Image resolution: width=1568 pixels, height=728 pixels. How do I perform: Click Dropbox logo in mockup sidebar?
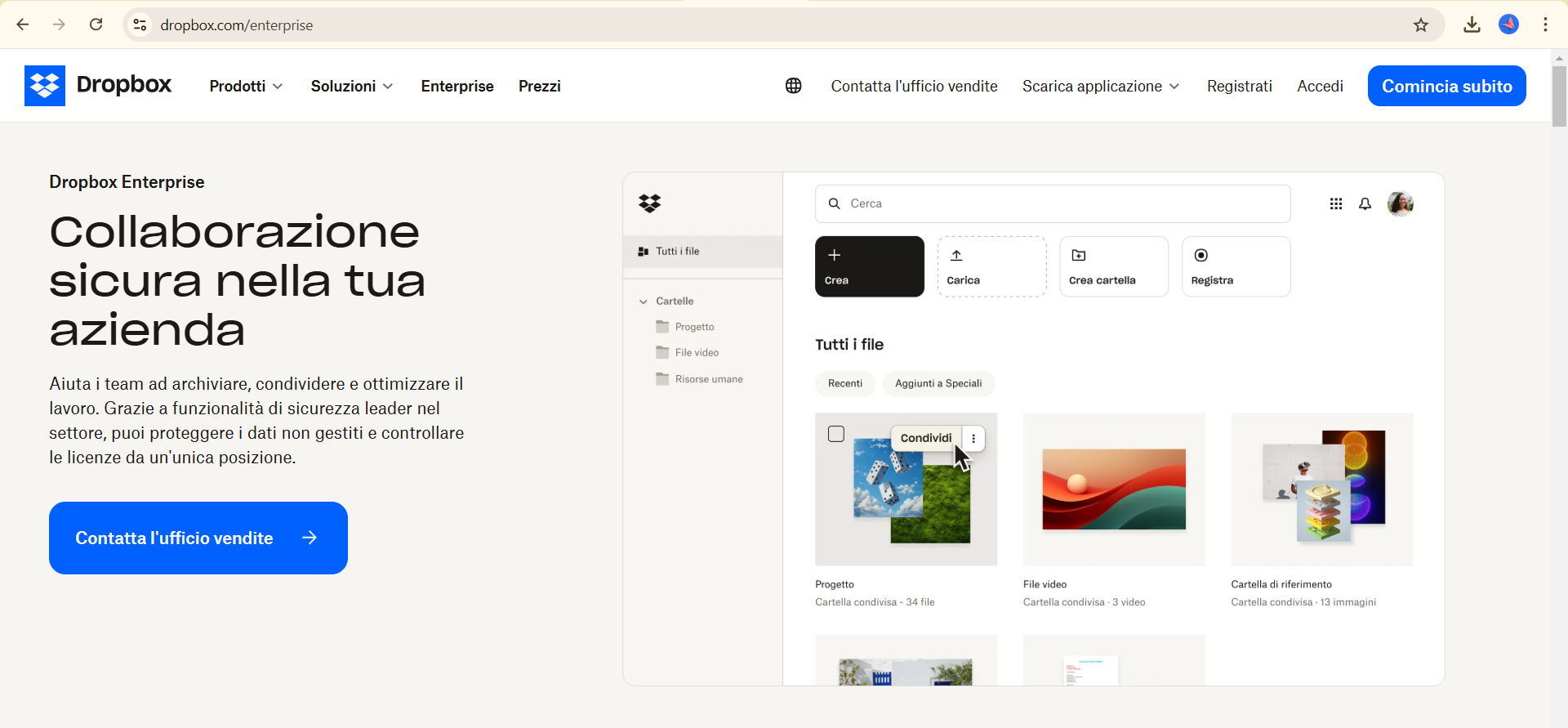point(650,203)
